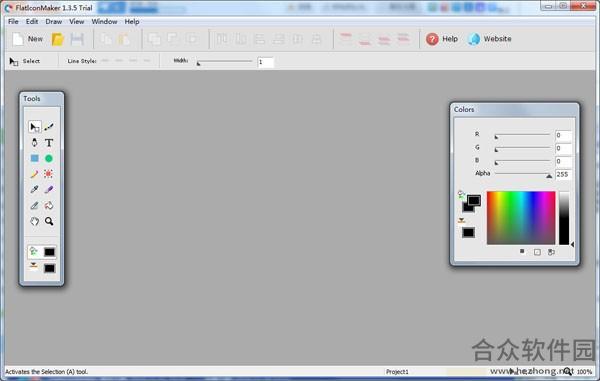Screen dimensions: 600x381
Task: Click the Colors panel title bar
Action: tap(515, 109)
